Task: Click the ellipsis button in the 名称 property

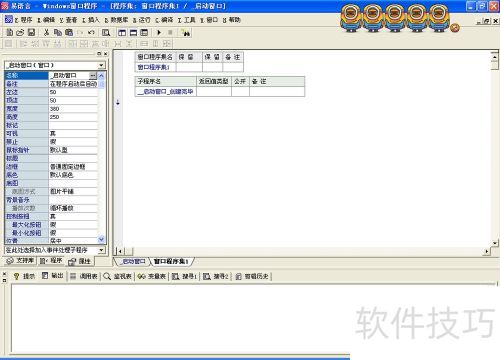Action: tap(93, 76)
